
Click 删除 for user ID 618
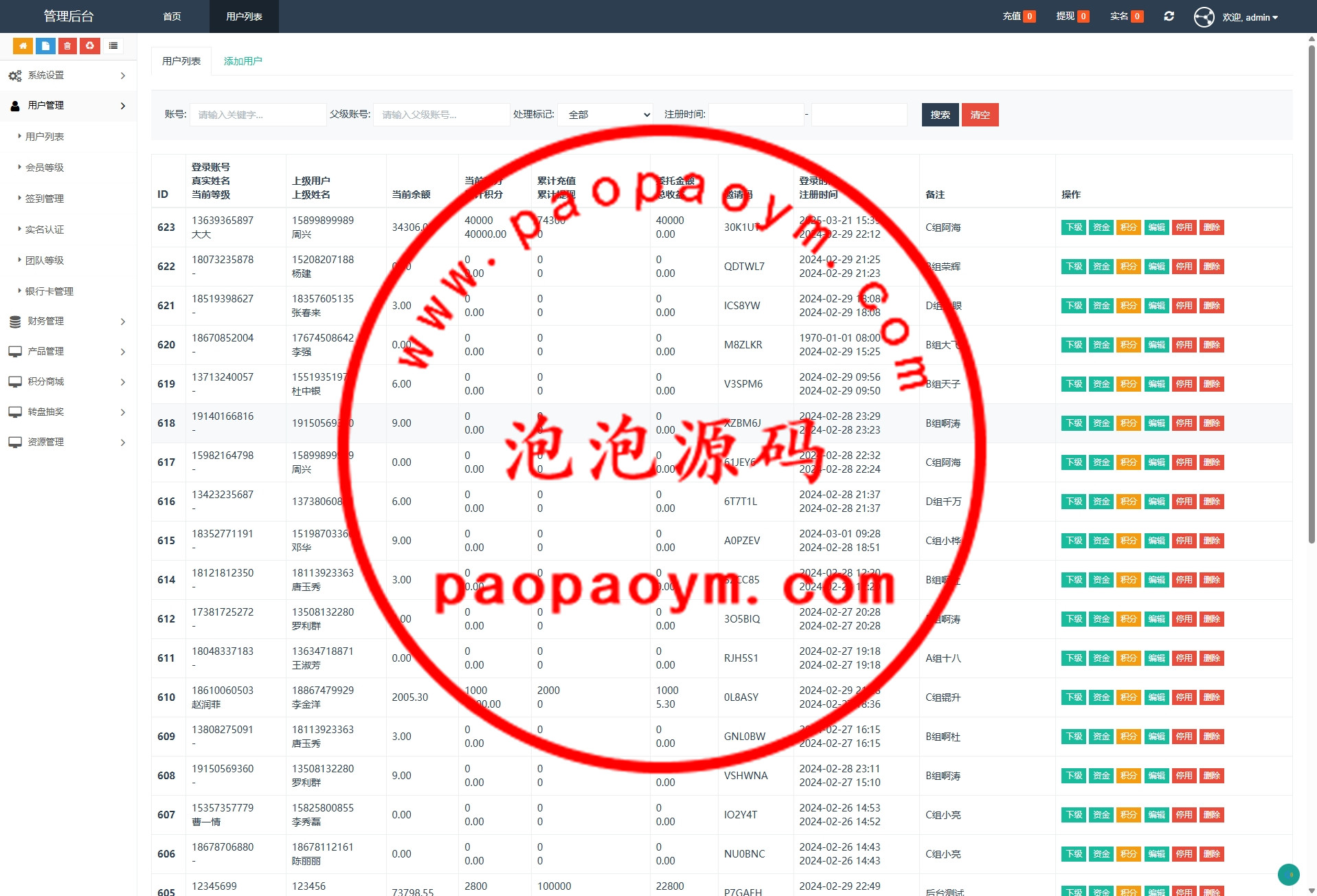[1212, 423]
